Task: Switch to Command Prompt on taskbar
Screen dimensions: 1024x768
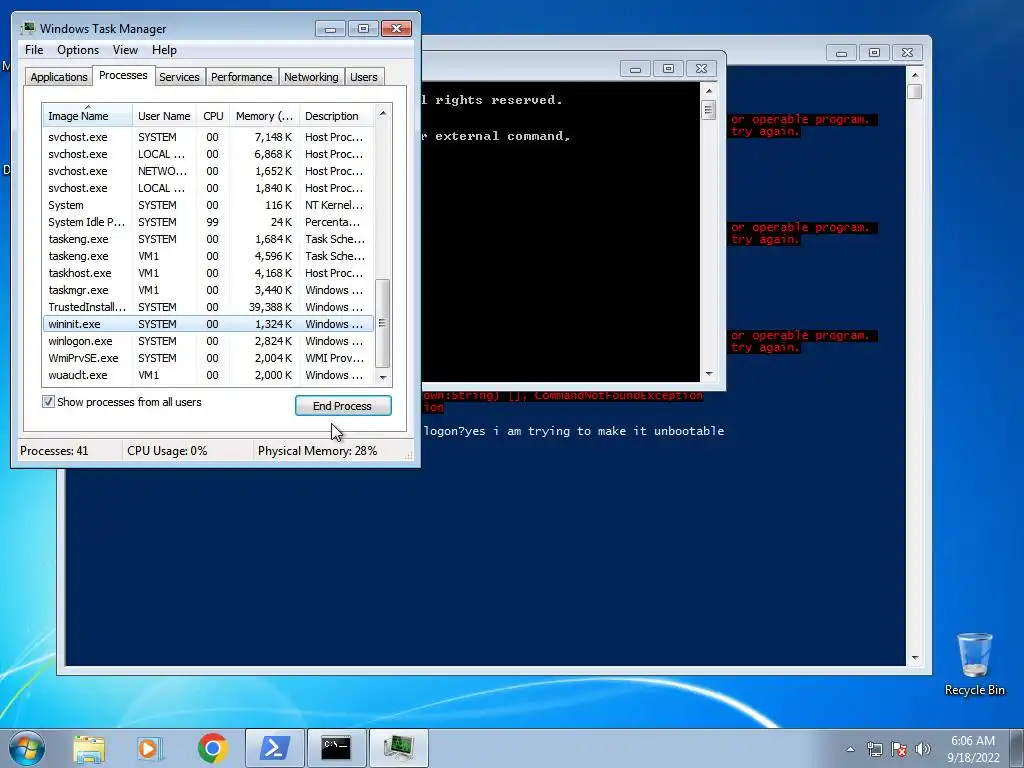Action: [x=336, y=748]
